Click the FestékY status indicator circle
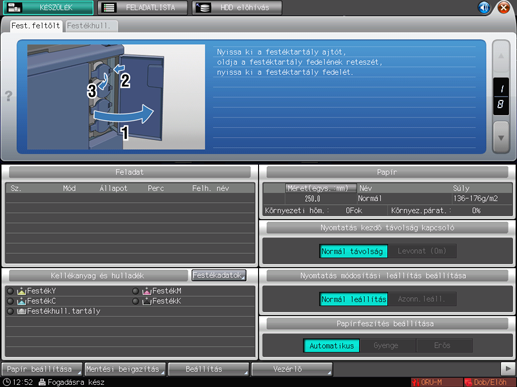 click(x=10, y=291)
